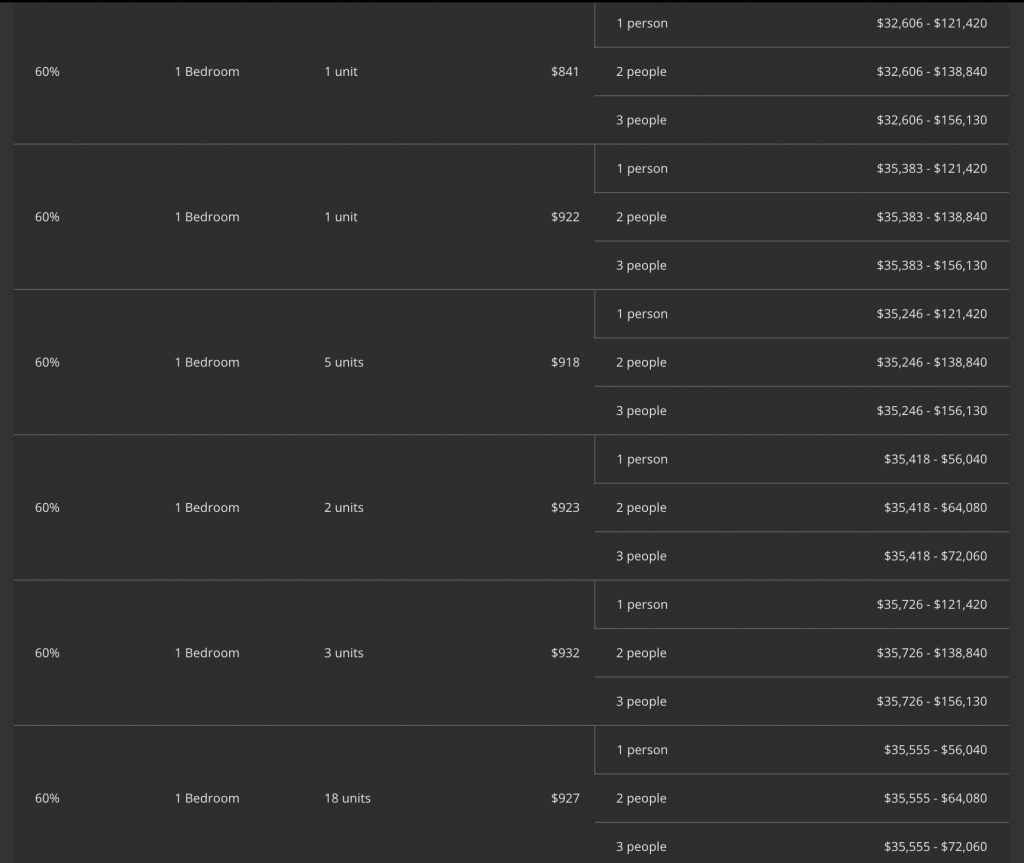Click the $918 rent value
1024x863 pixels.
(x=564, y=362)
